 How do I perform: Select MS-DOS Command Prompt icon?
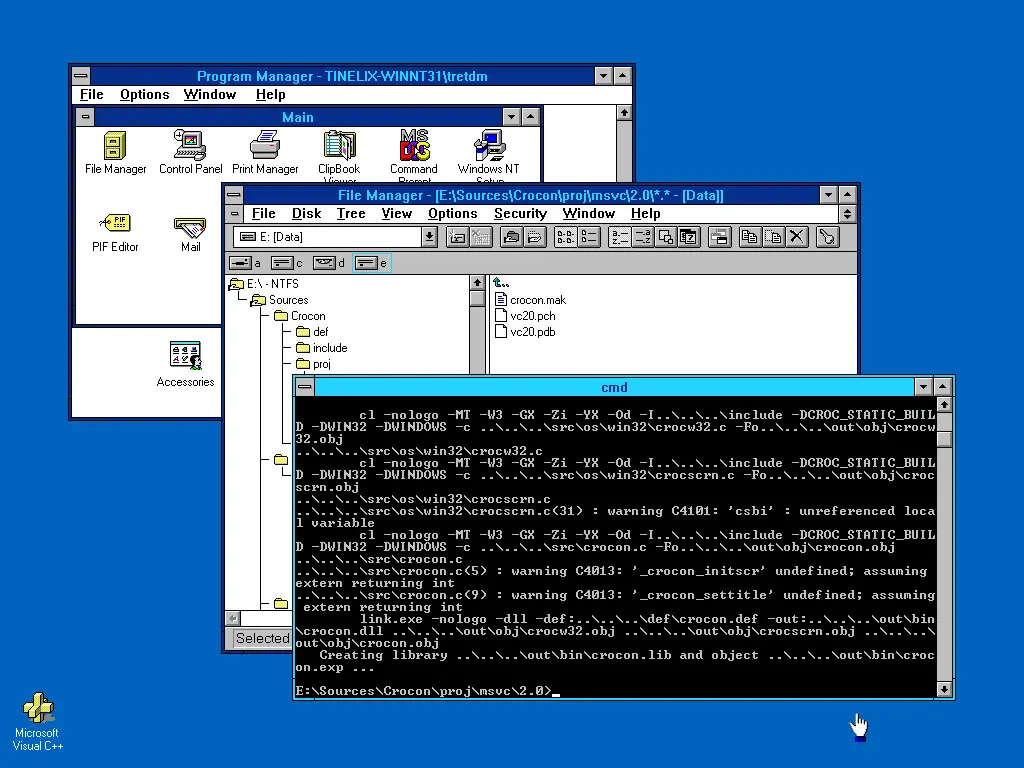pyautogui.click(x=414, y=157)
